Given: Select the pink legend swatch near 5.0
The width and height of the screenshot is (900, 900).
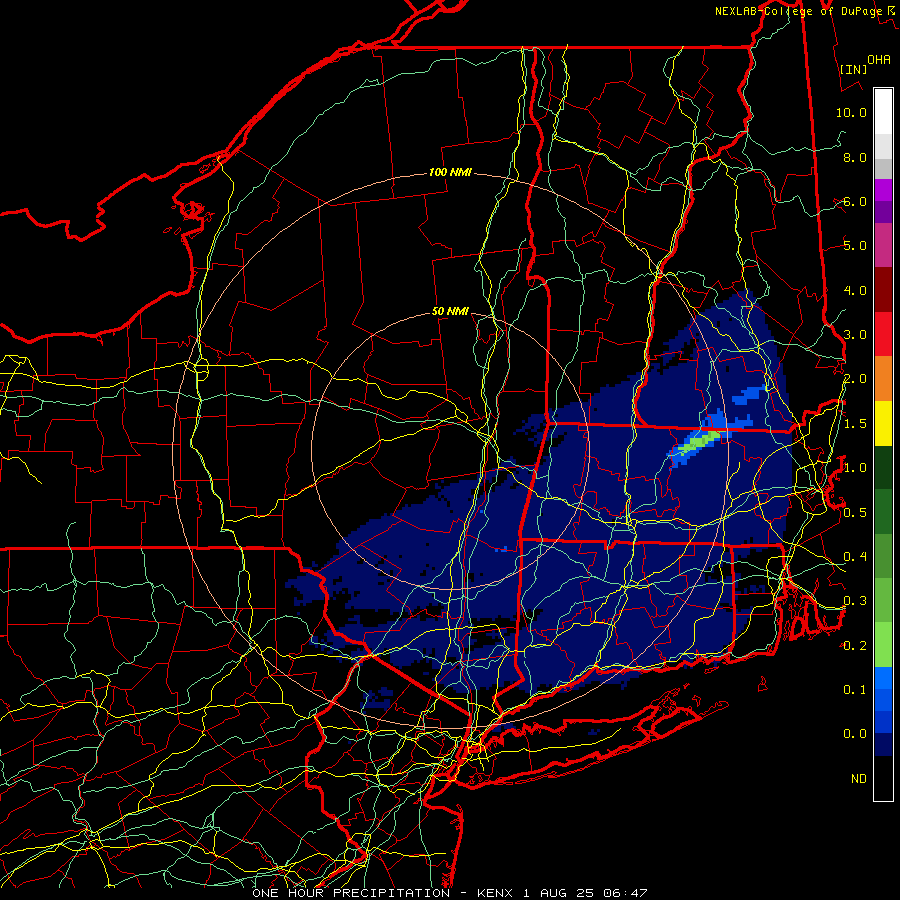Looking at the screenshot, I should click(x=883, y=246).
